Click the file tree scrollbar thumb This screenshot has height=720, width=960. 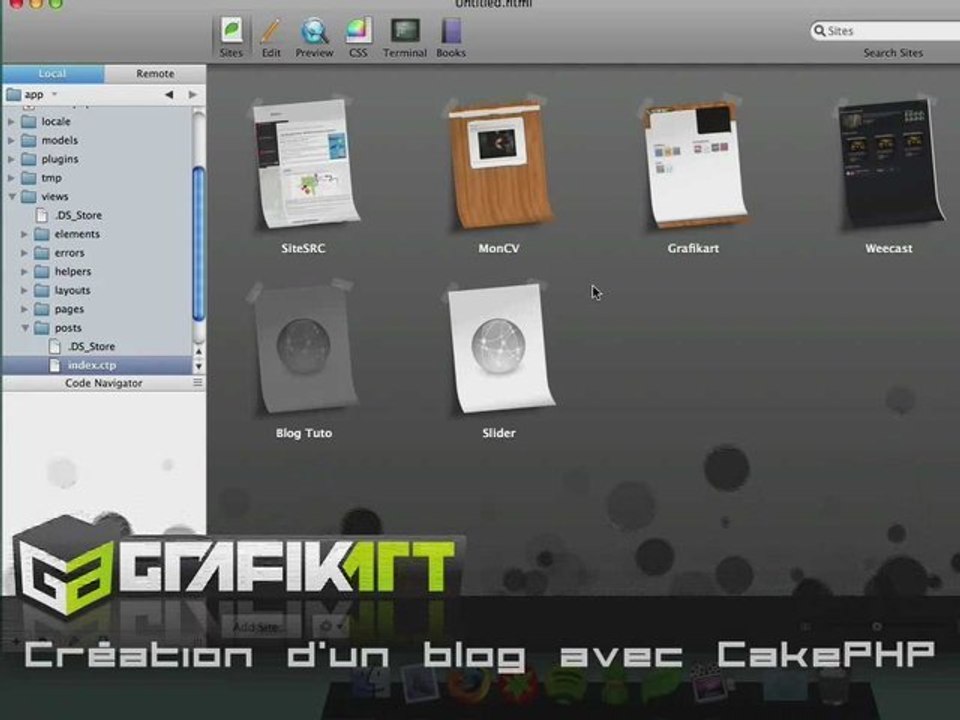coord(198,243)
